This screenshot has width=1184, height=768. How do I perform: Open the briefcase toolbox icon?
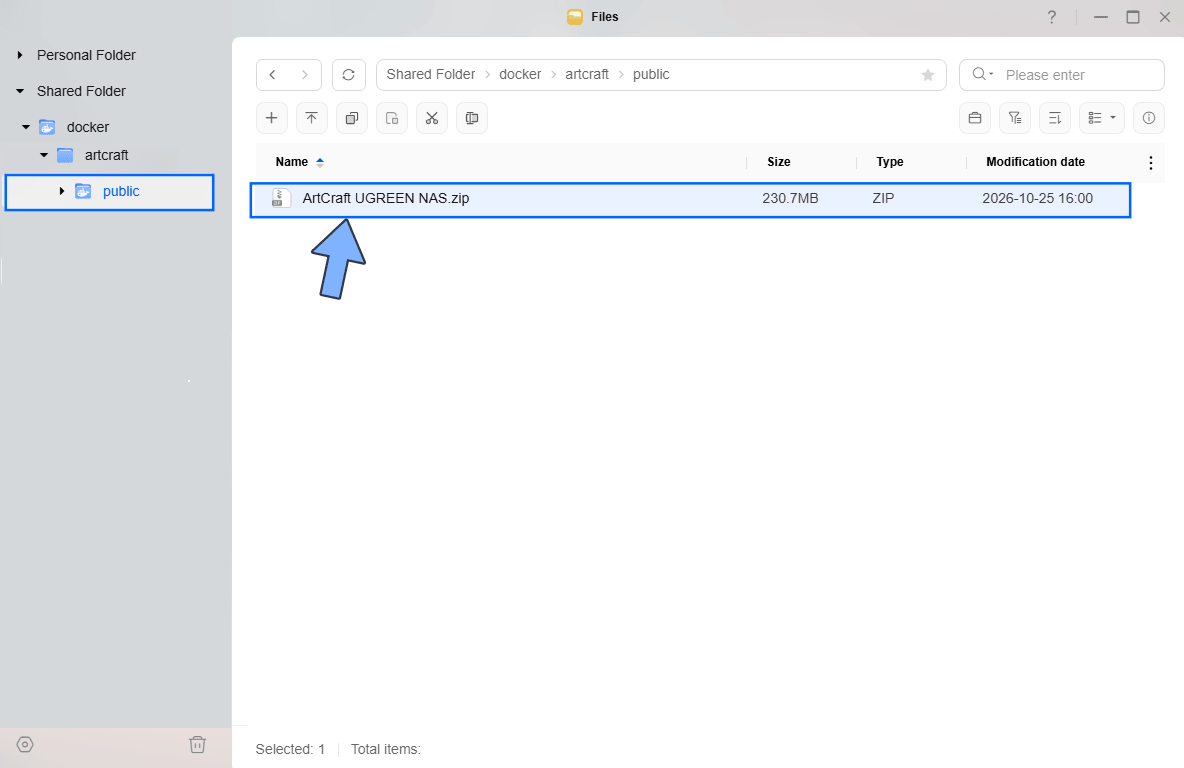975,118
